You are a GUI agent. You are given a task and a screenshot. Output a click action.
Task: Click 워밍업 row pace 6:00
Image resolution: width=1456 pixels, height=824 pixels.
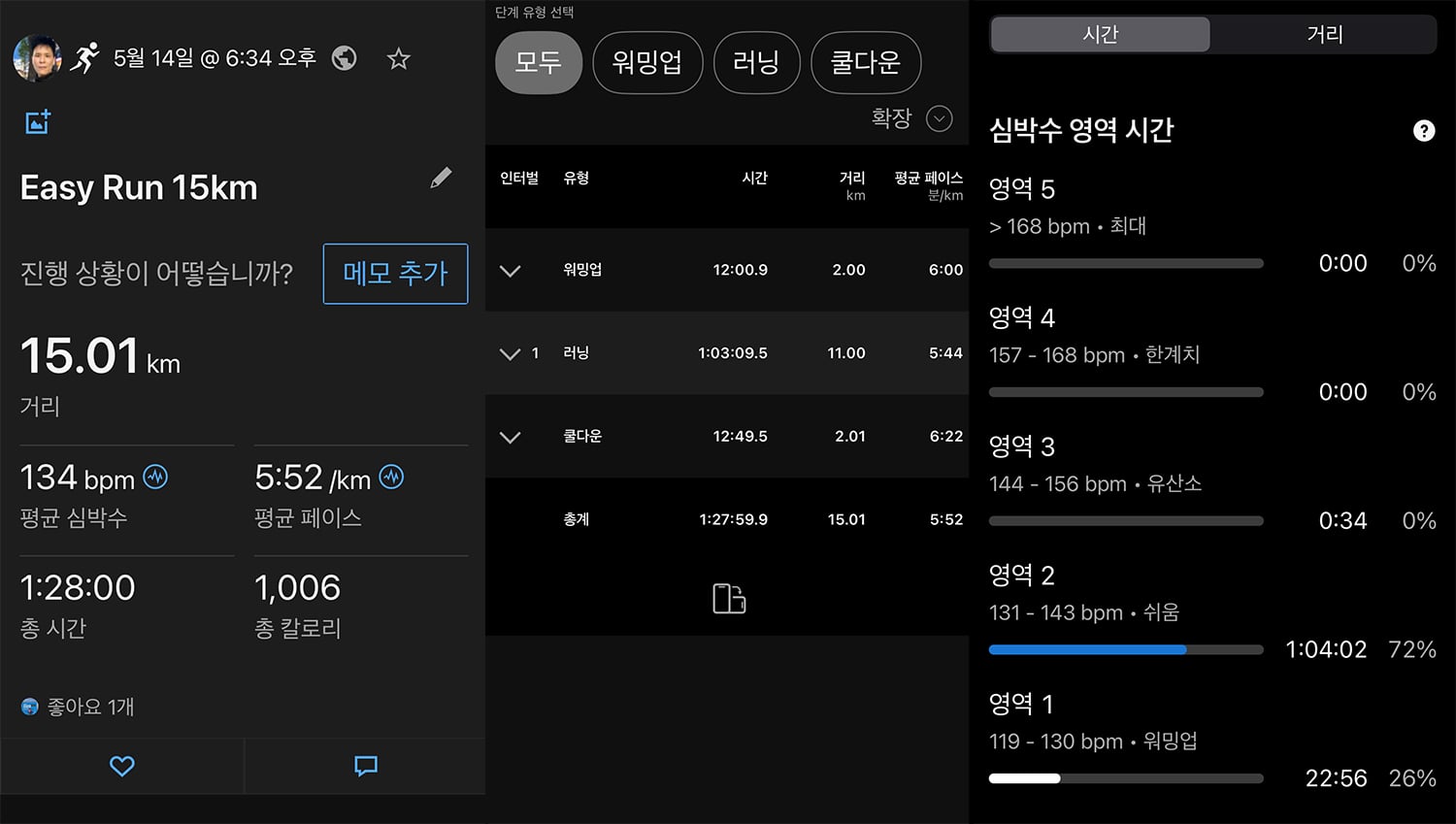(945, 270)
